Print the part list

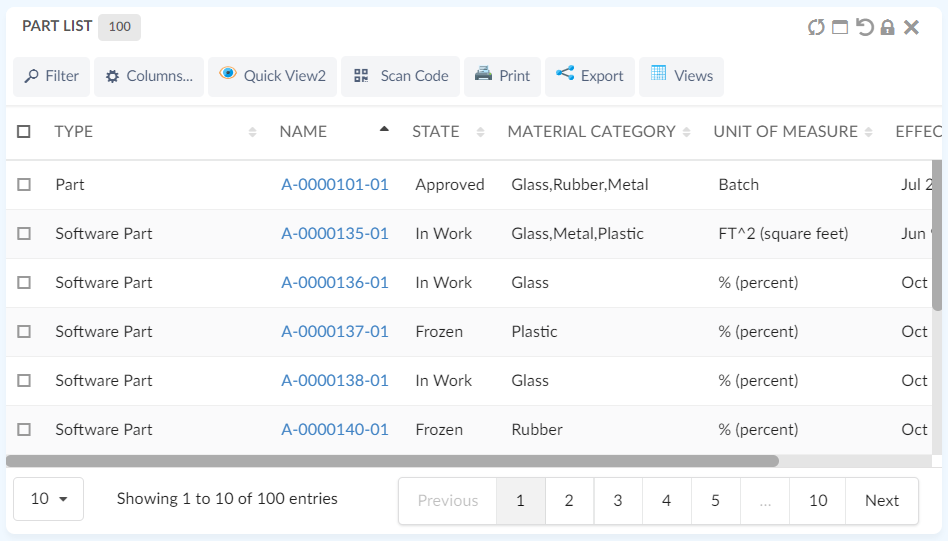[502, 76]
